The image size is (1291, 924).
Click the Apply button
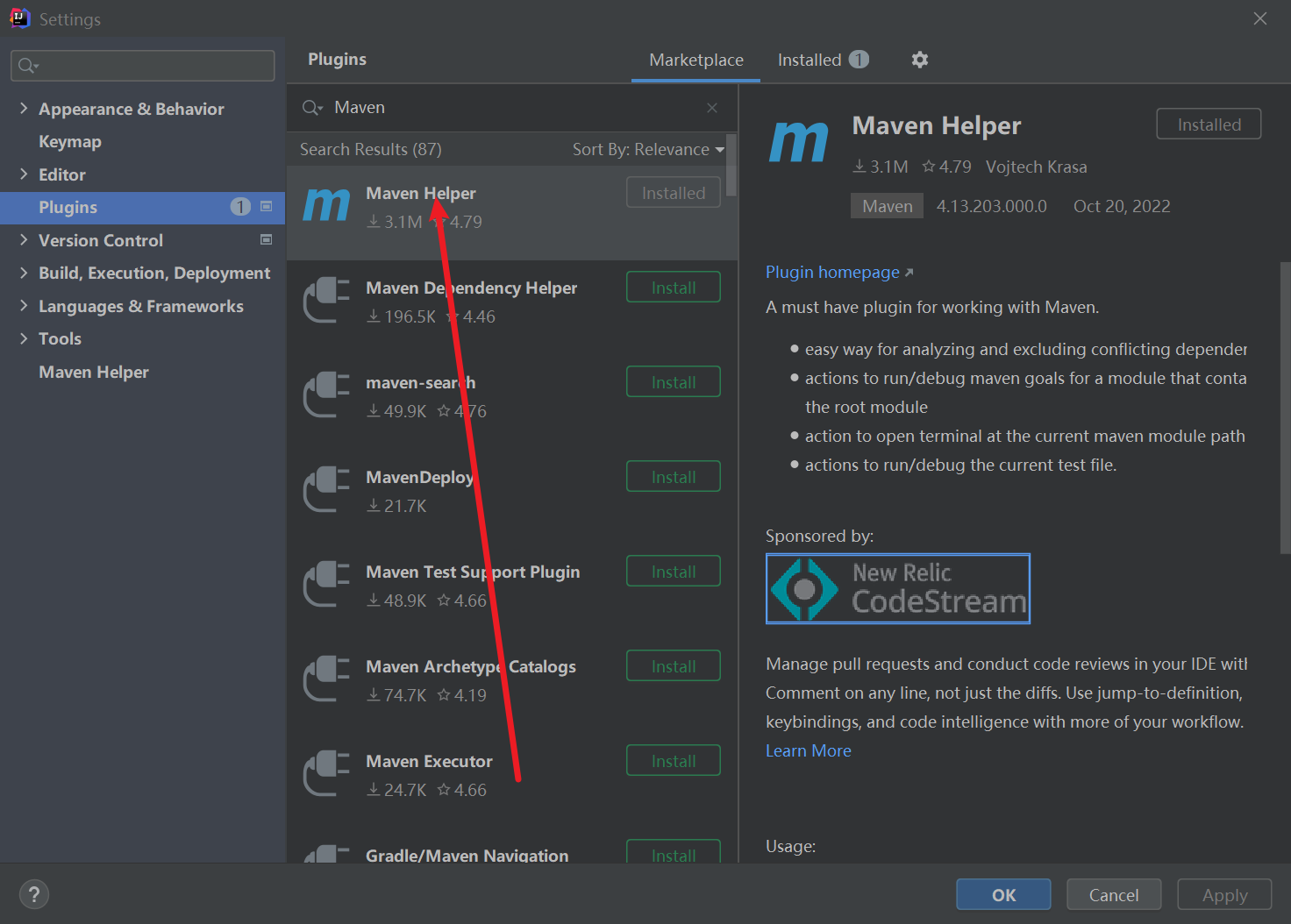[1224, 894]
